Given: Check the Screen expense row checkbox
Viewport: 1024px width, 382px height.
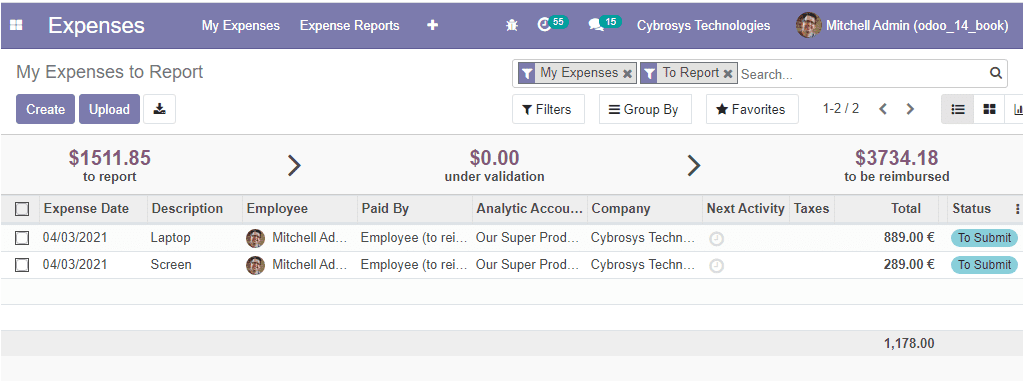Looking at the screenshot, I should pos(22,265).
